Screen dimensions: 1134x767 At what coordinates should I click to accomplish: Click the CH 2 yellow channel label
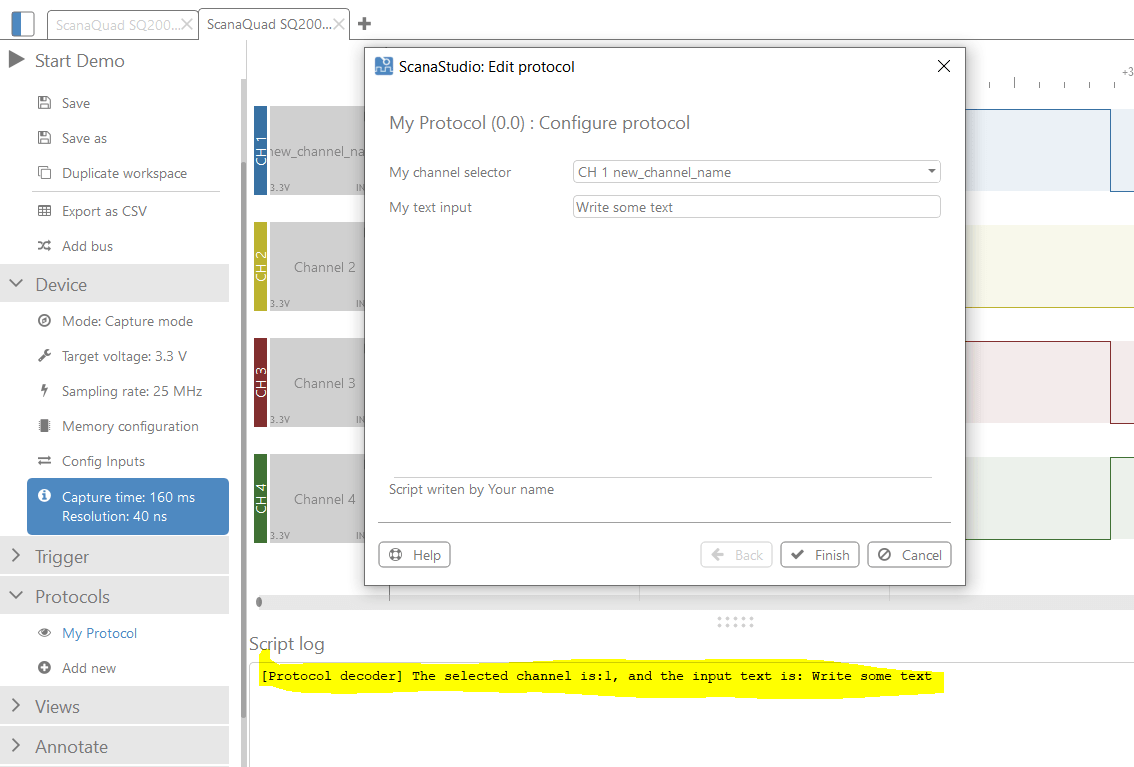pyautogui.click(x=261, y=267)
